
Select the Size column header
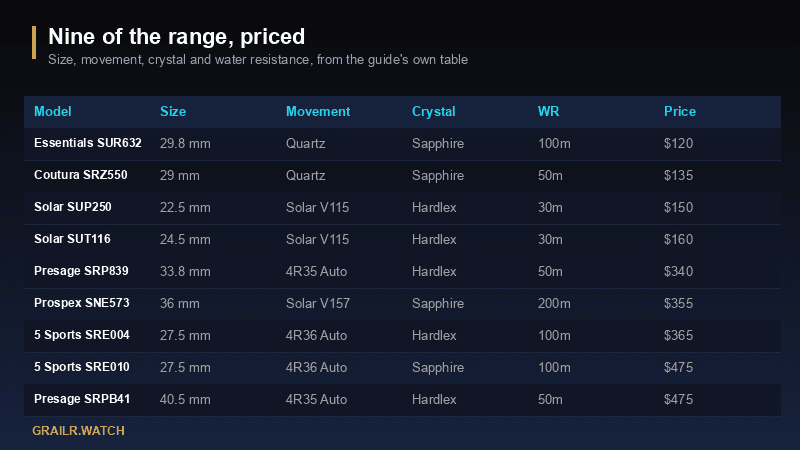(173, 112)
